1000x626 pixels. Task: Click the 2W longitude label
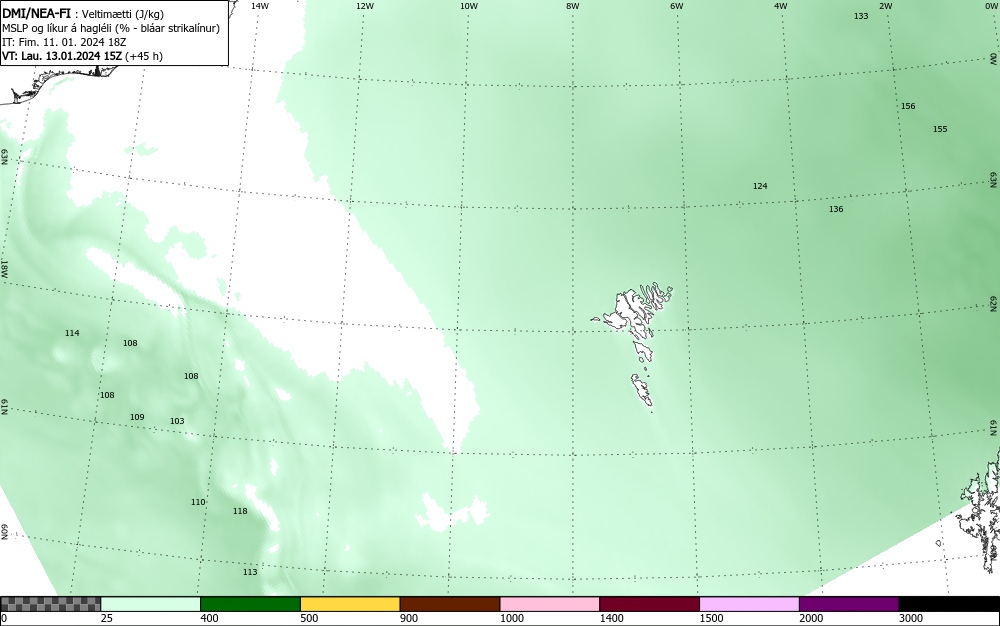[x=885, y=6]
